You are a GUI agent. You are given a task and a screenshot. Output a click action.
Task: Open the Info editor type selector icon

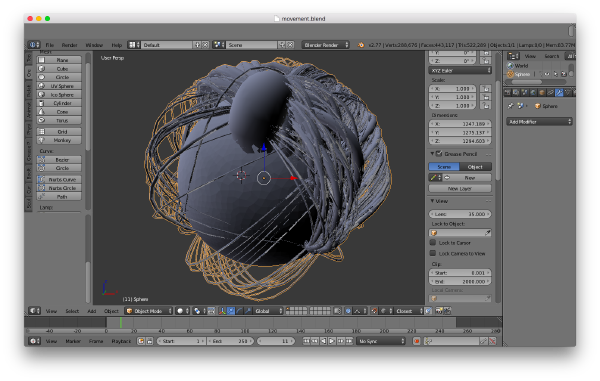[34, 45]
